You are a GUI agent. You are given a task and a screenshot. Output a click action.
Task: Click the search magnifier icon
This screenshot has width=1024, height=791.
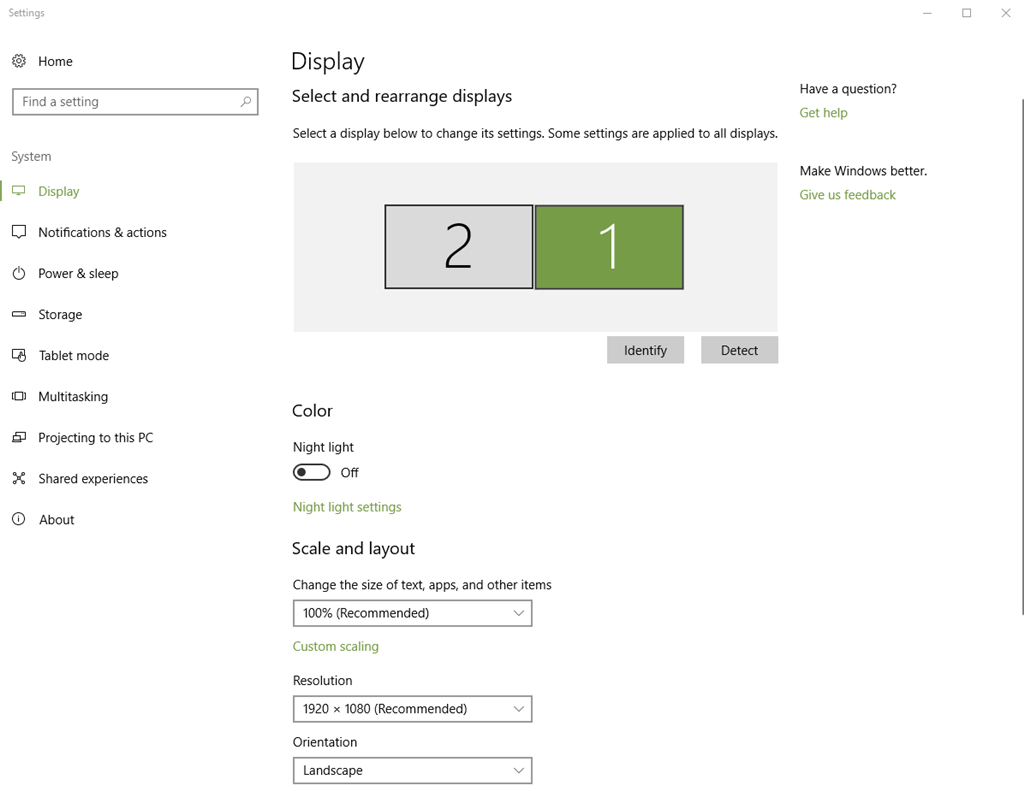246,101
